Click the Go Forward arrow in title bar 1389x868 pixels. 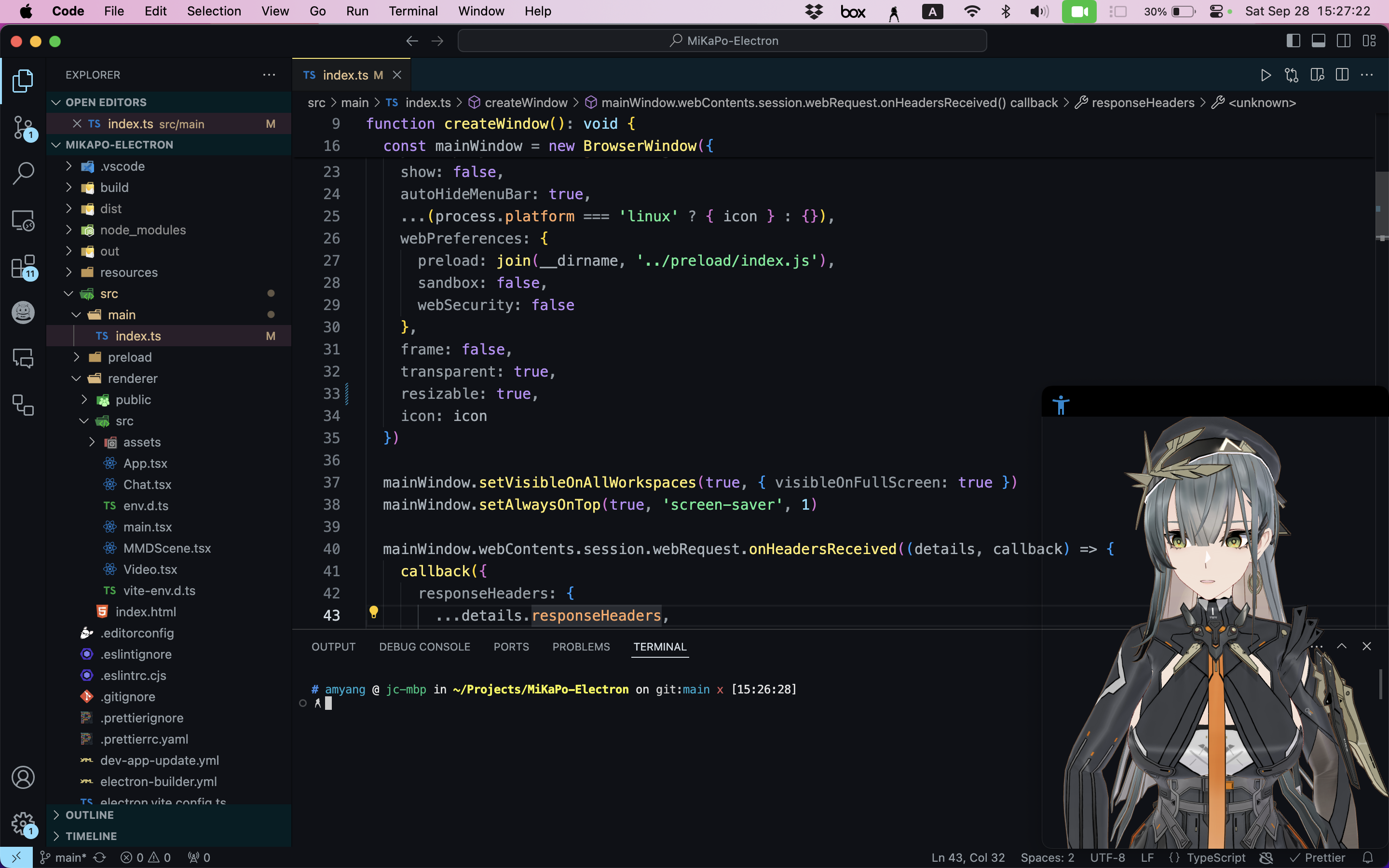point(437,41)
